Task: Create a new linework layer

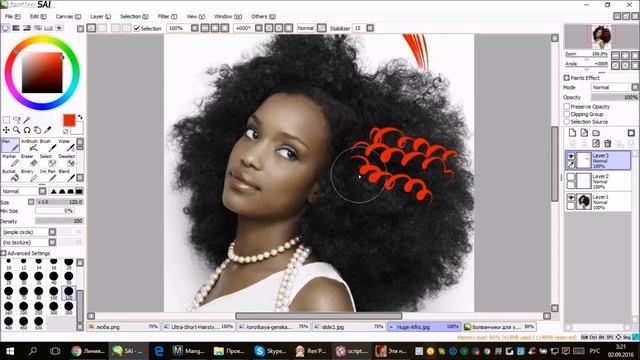Action: pos(584,133)
